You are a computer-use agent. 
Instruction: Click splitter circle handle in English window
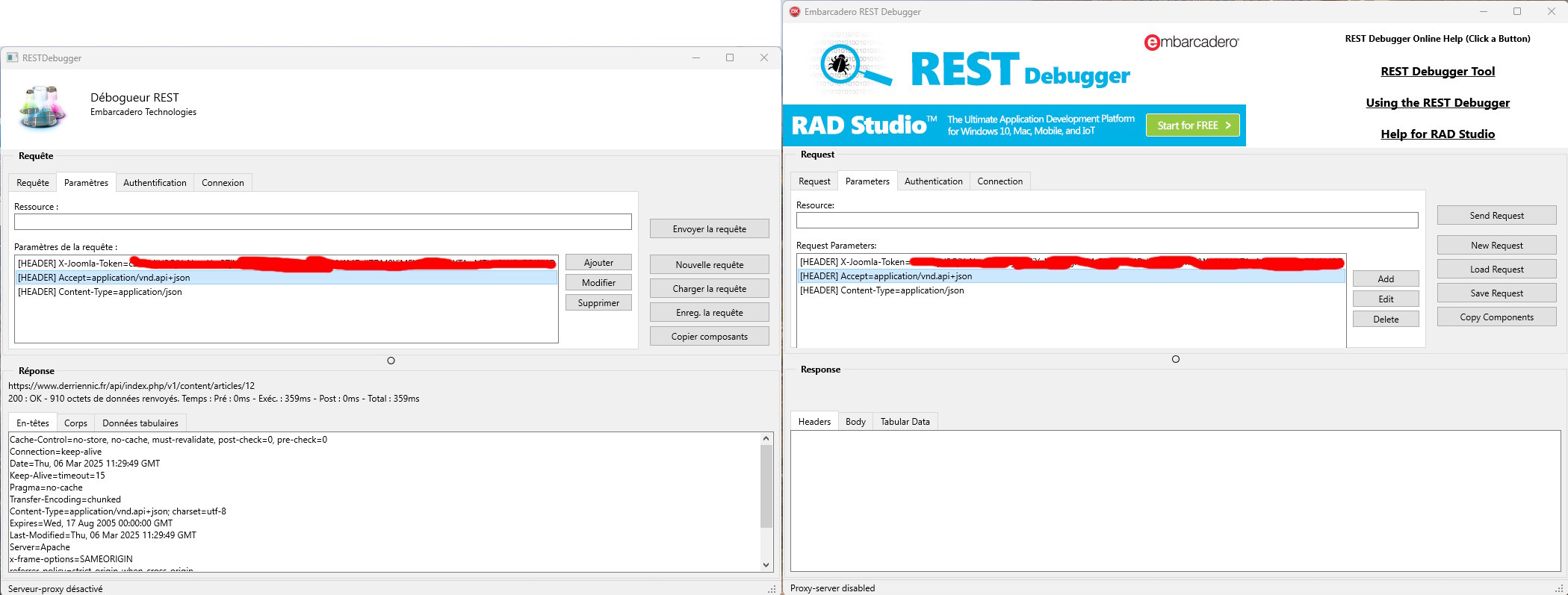[x=1175, y=359]
